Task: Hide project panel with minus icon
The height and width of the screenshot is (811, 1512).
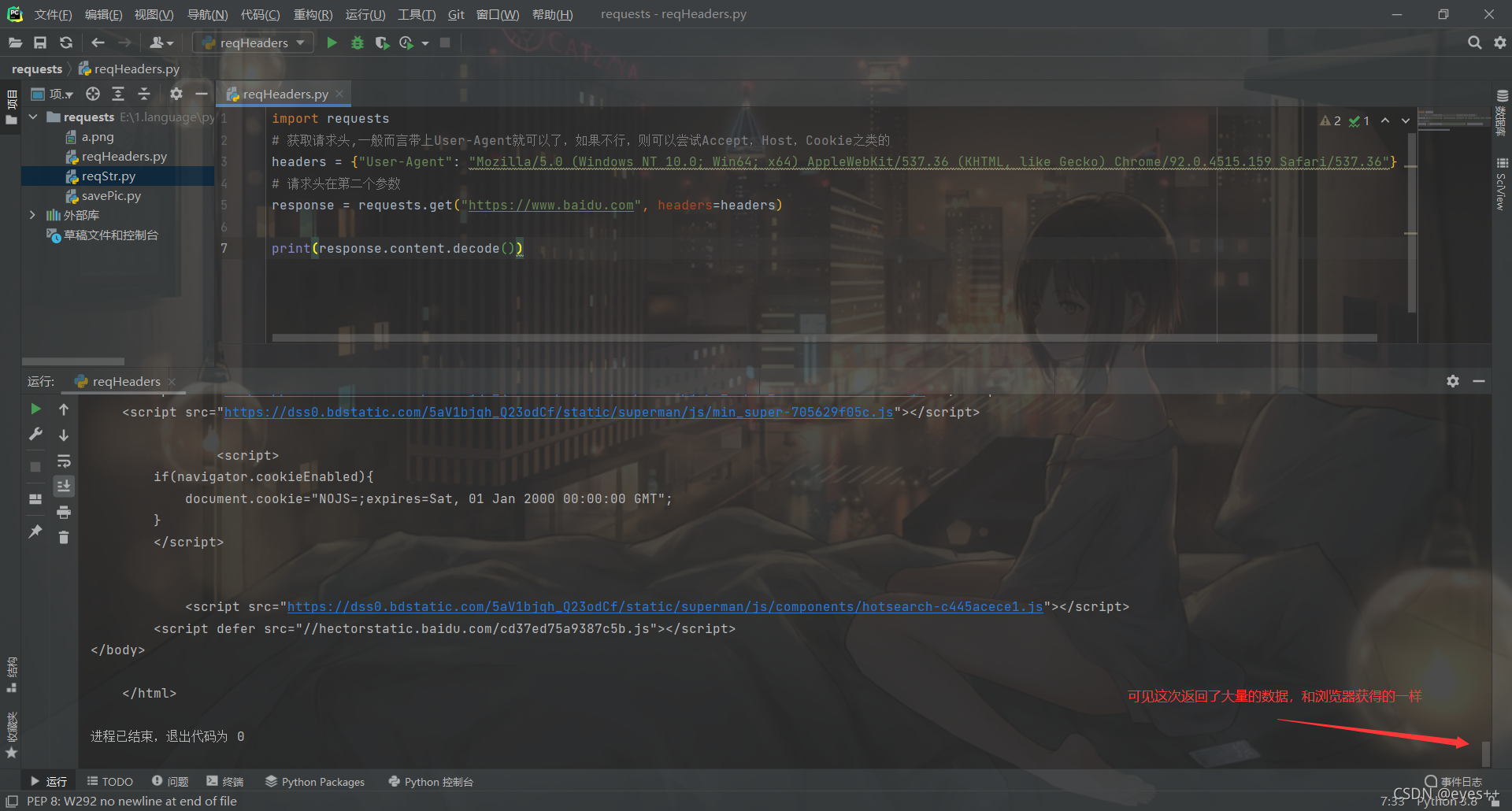Action: [x=202, y=94]
